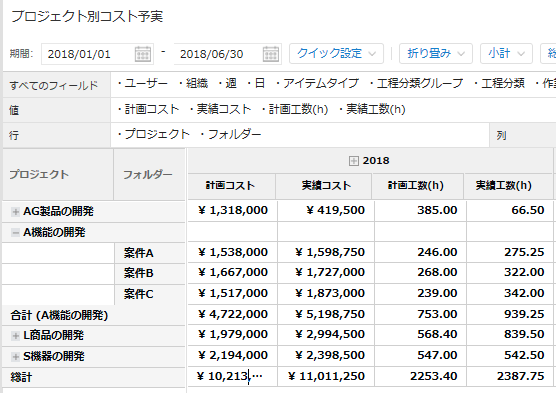Open 小計 dropdown
The width and height of the screenshot is (556, 393).
coord(506,54)
